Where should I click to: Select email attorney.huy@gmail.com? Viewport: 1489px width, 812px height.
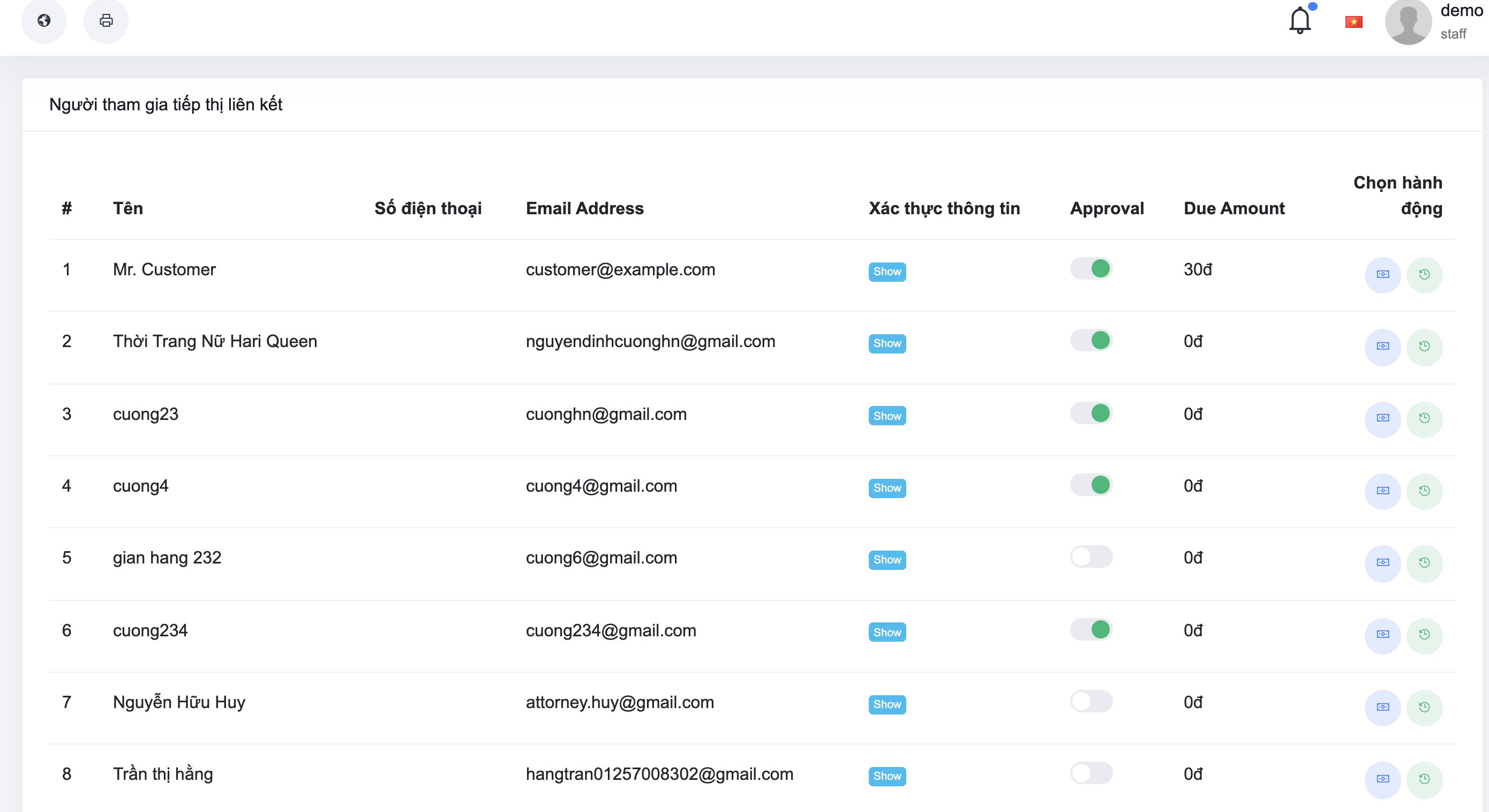pos(620,703)
